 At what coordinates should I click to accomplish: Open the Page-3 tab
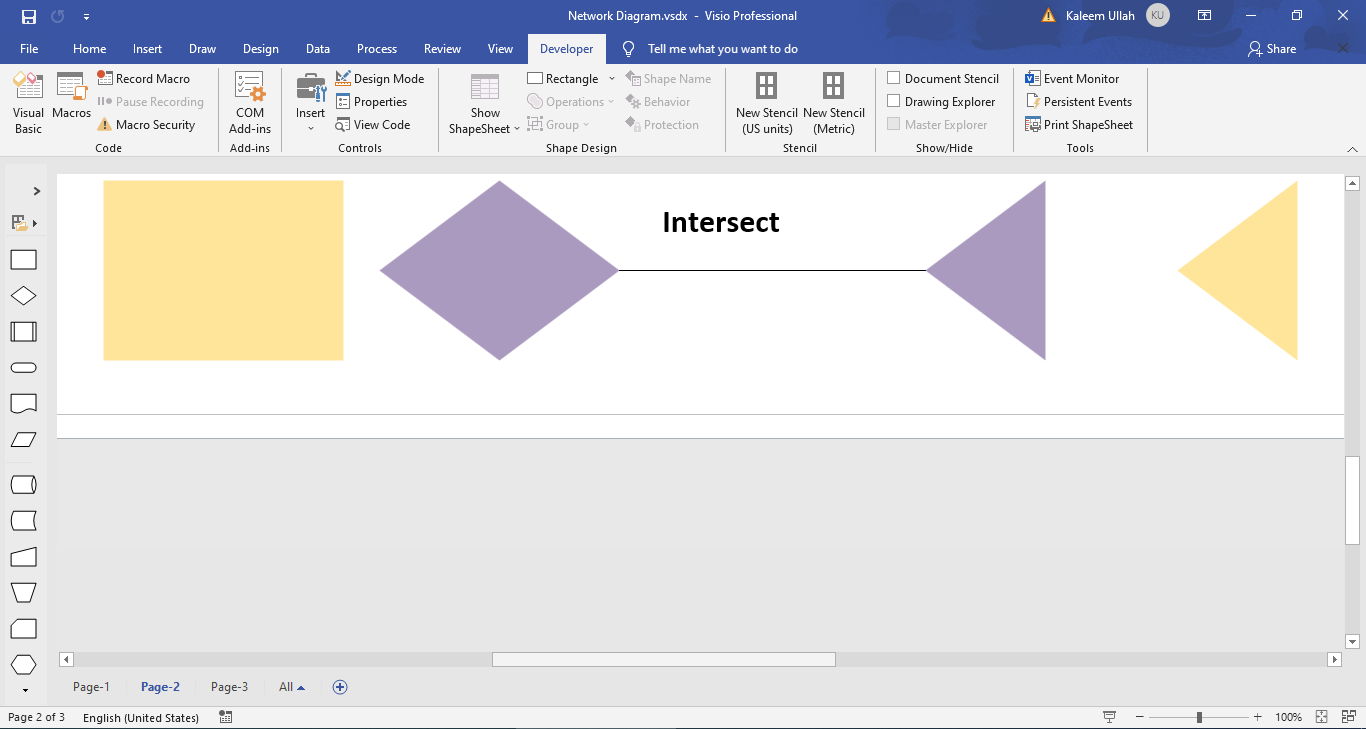pyautogui.click(x=229, y=687)
